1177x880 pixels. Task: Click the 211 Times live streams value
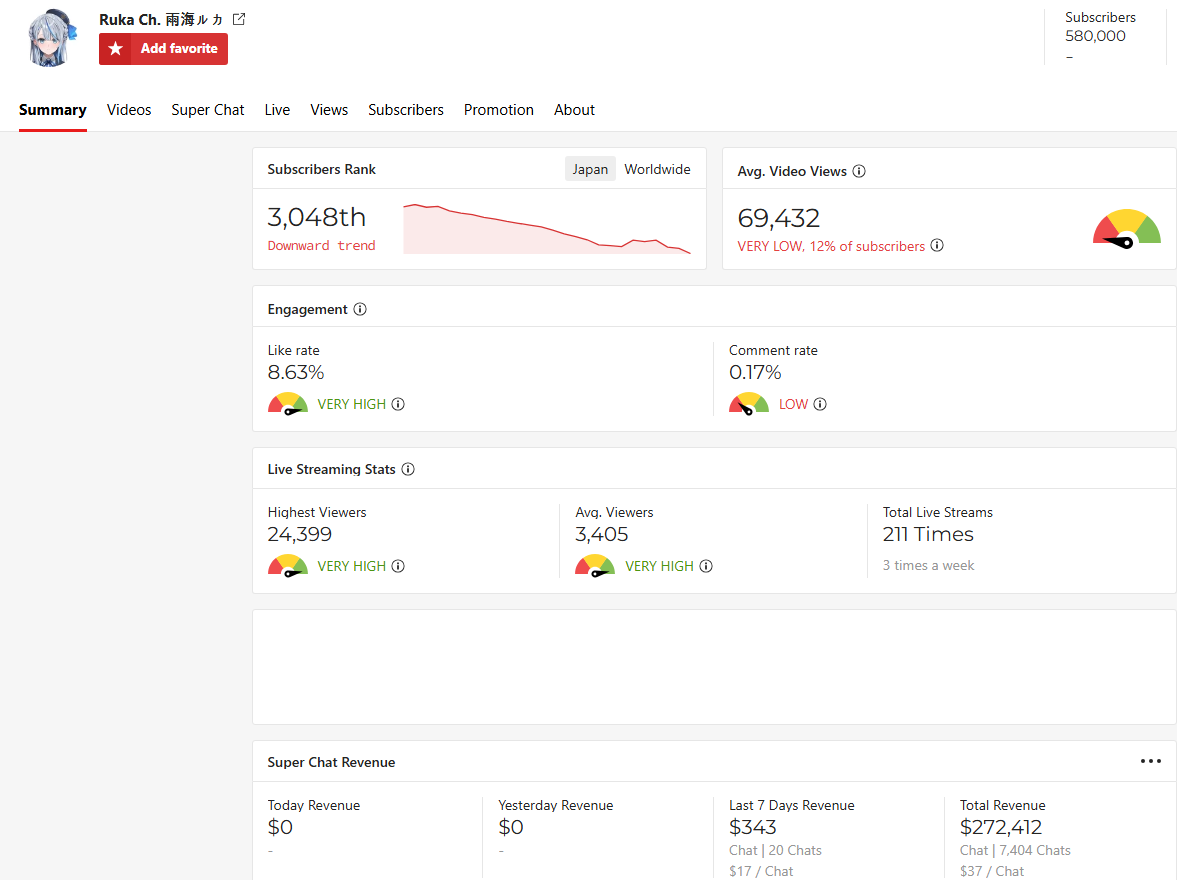pyautogui.click(x=928, y=535)
